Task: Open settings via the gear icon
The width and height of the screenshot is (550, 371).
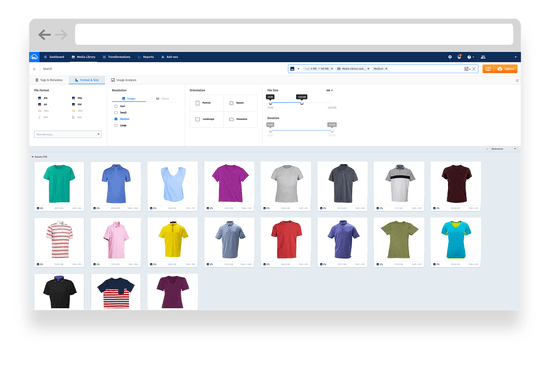Action: pyautogui.click(x=450, y=57)
